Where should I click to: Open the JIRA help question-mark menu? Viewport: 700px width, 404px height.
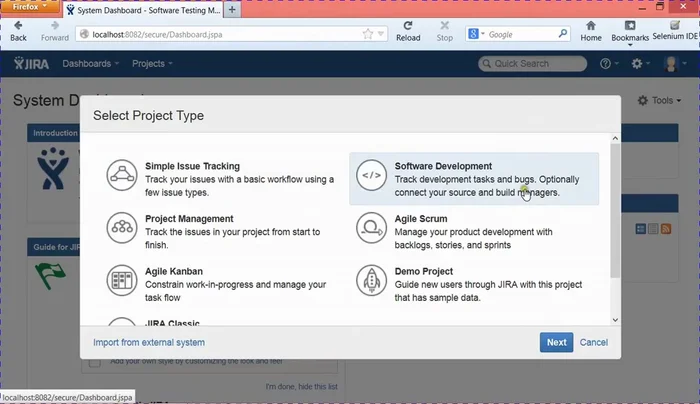[x=605, y=64]
